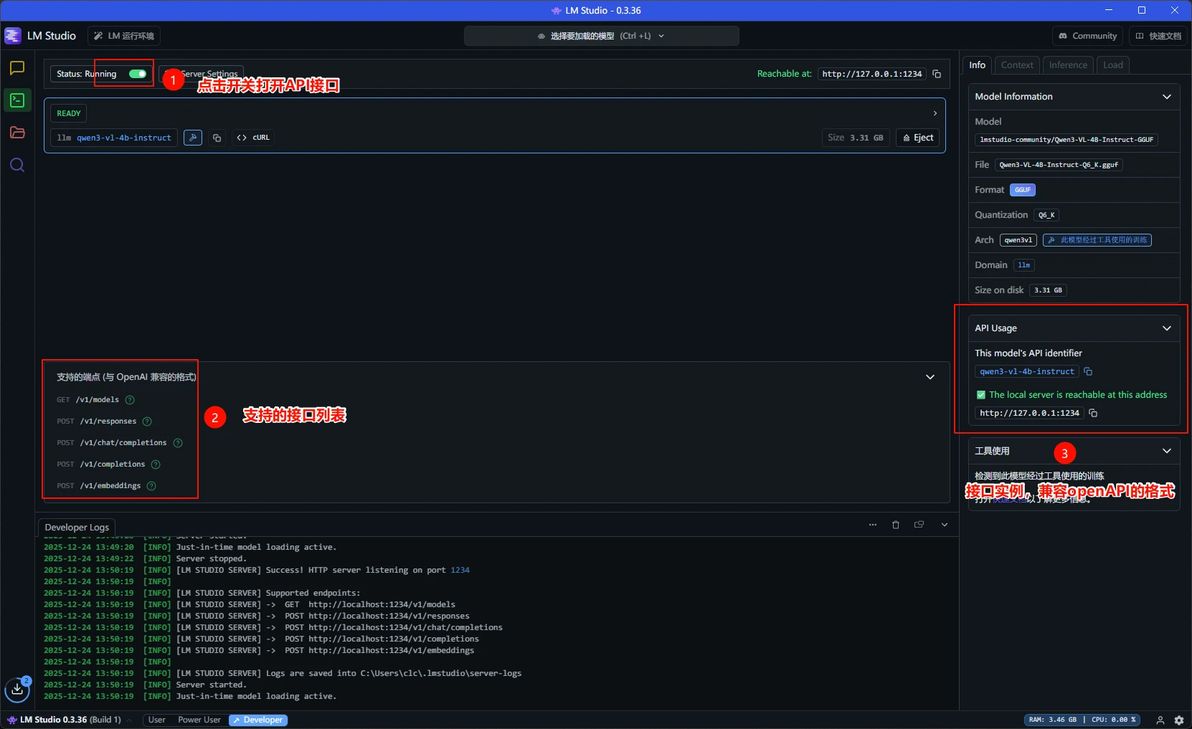Switch to the Inference tab
This screenshot has height=729, width=1192.
[1068, 65]
